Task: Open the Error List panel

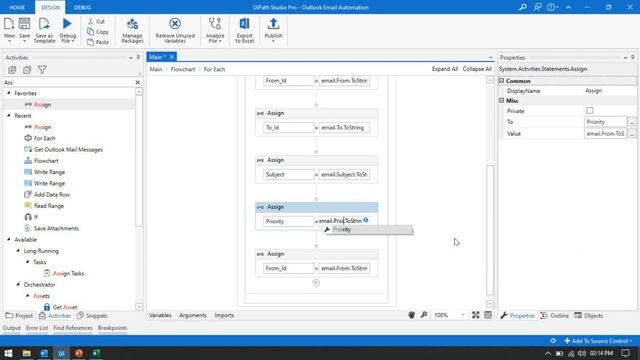Action: pos(37,328)
